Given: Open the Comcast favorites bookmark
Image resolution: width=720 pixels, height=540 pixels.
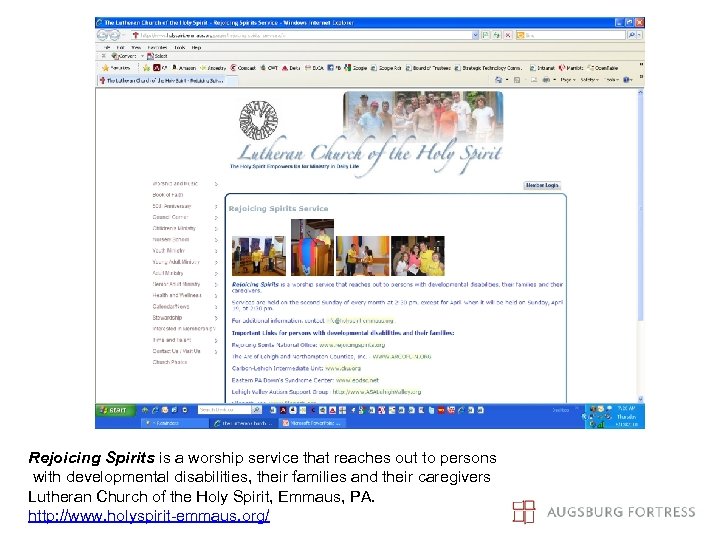Looking at the screenshot, I should [243, 68].
